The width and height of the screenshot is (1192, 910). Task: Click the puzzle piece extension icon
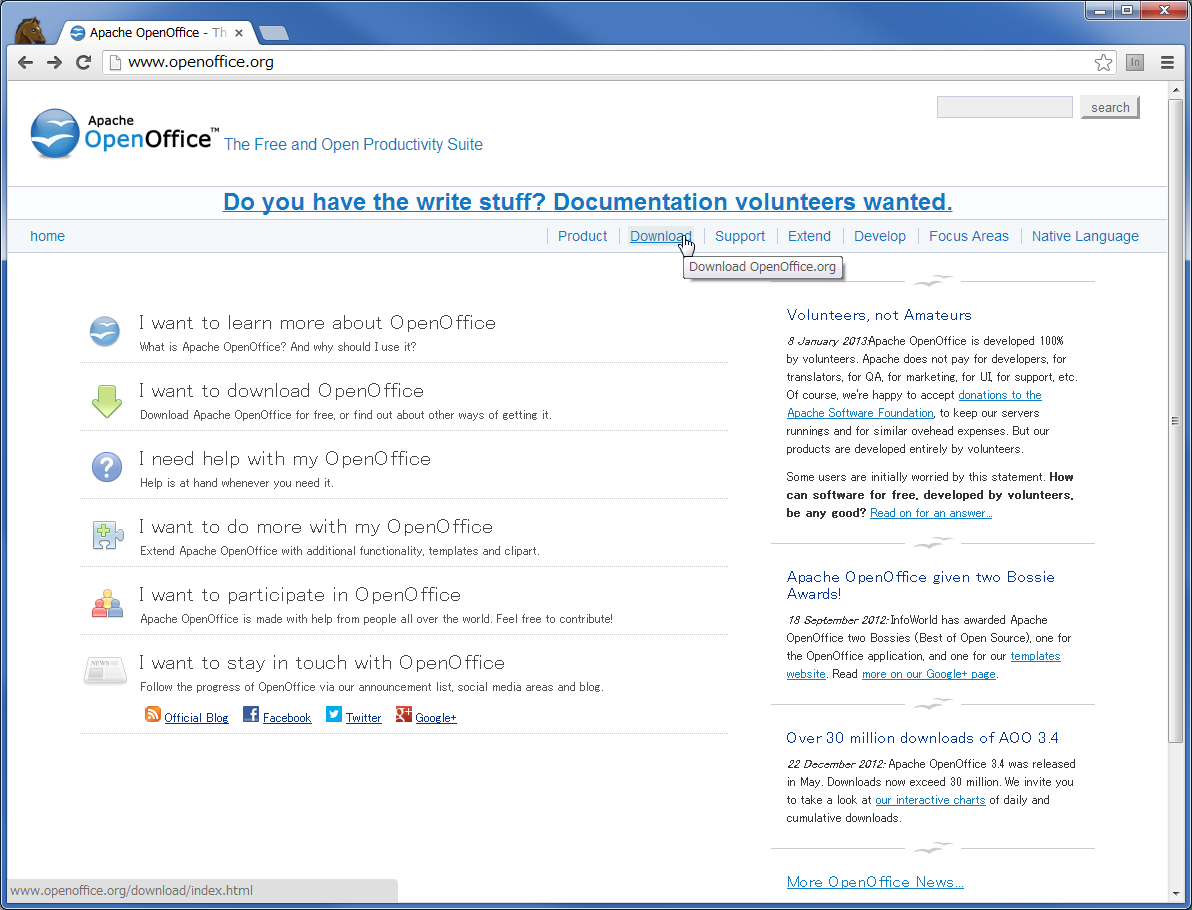pyautogui.click(x=107, y=535)
